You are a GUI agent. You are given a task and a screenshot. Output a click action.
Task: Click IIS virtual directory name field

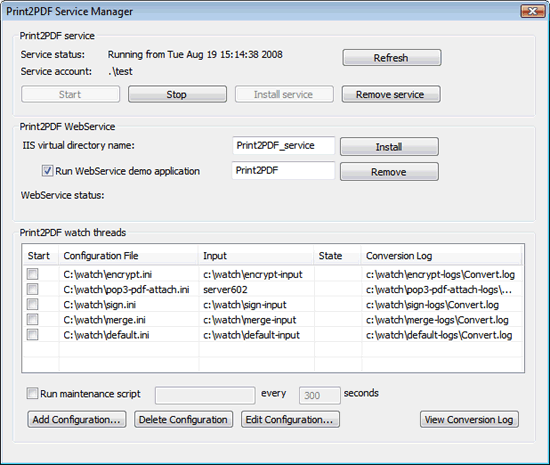[x=283, y=146]
